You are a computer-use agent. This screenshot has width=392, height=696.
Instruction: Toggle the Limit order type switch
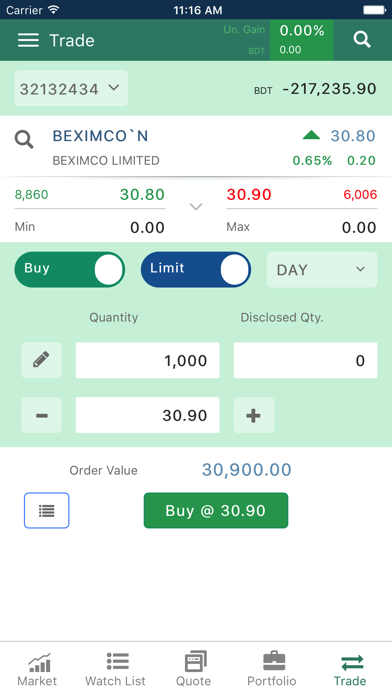(x=196, y=269)
